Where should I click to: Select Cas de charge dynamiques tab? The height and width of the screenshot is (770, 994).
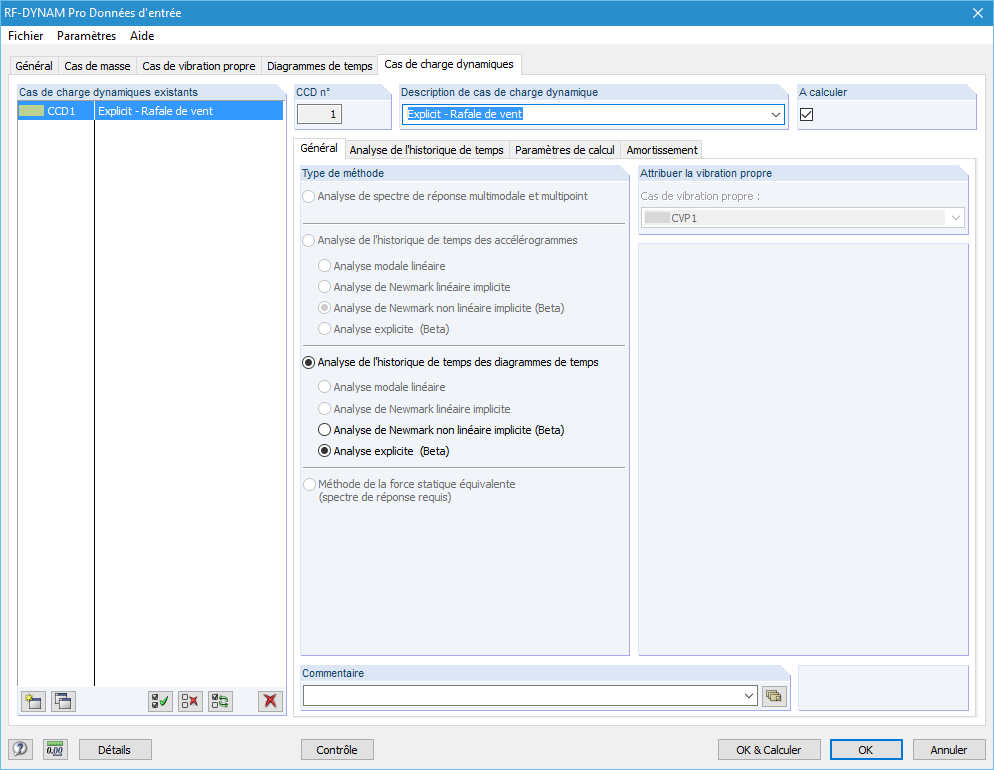point(449,64)
